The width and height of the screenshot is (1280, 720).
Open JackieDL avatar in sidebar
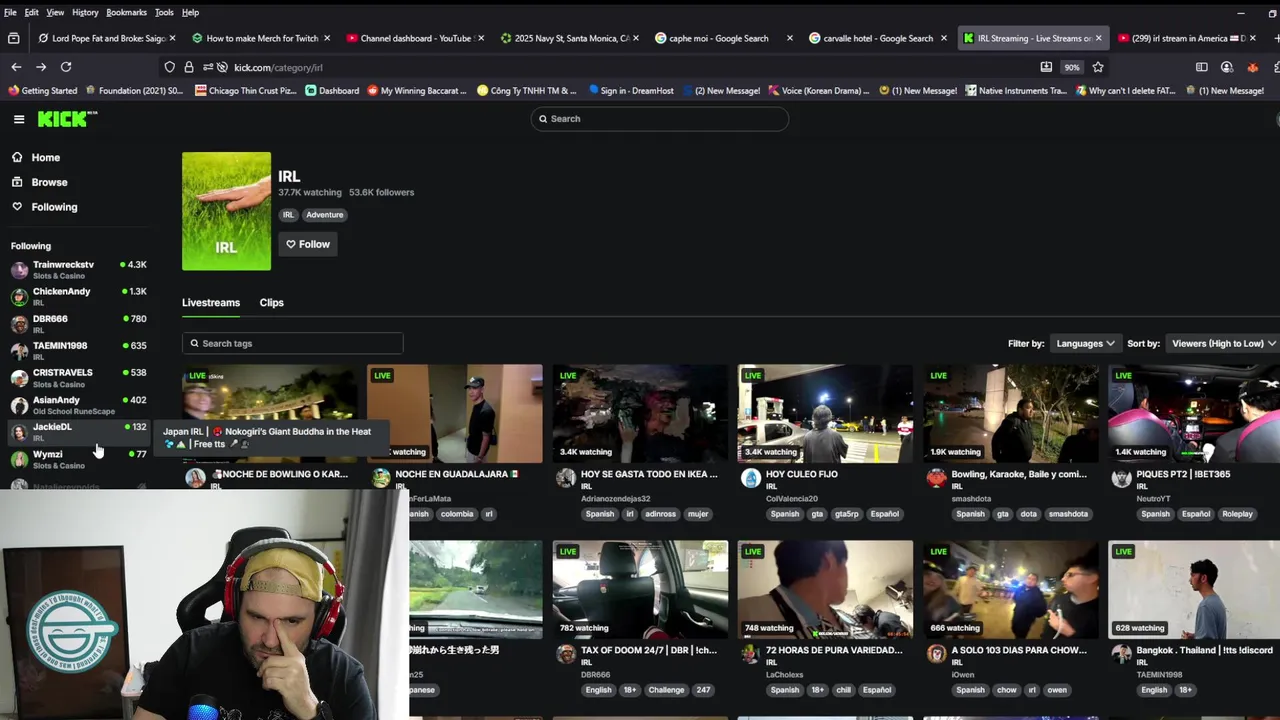[19, 432]
